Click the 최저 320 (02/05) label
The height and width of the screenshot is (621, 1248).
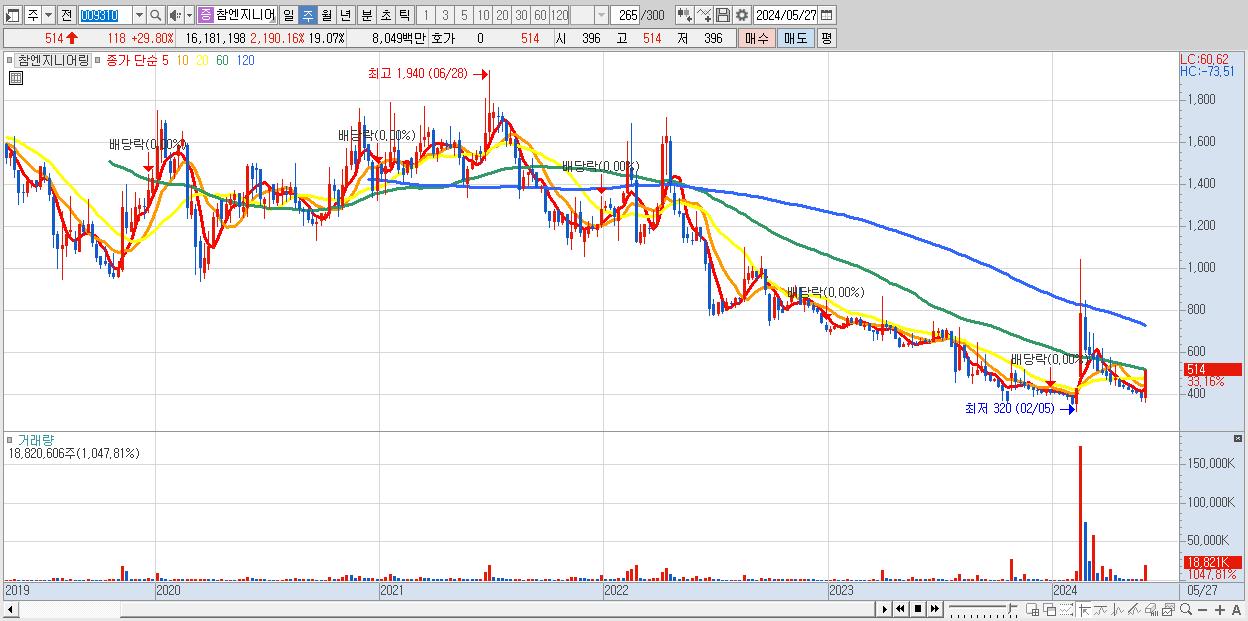(1011, 408)
